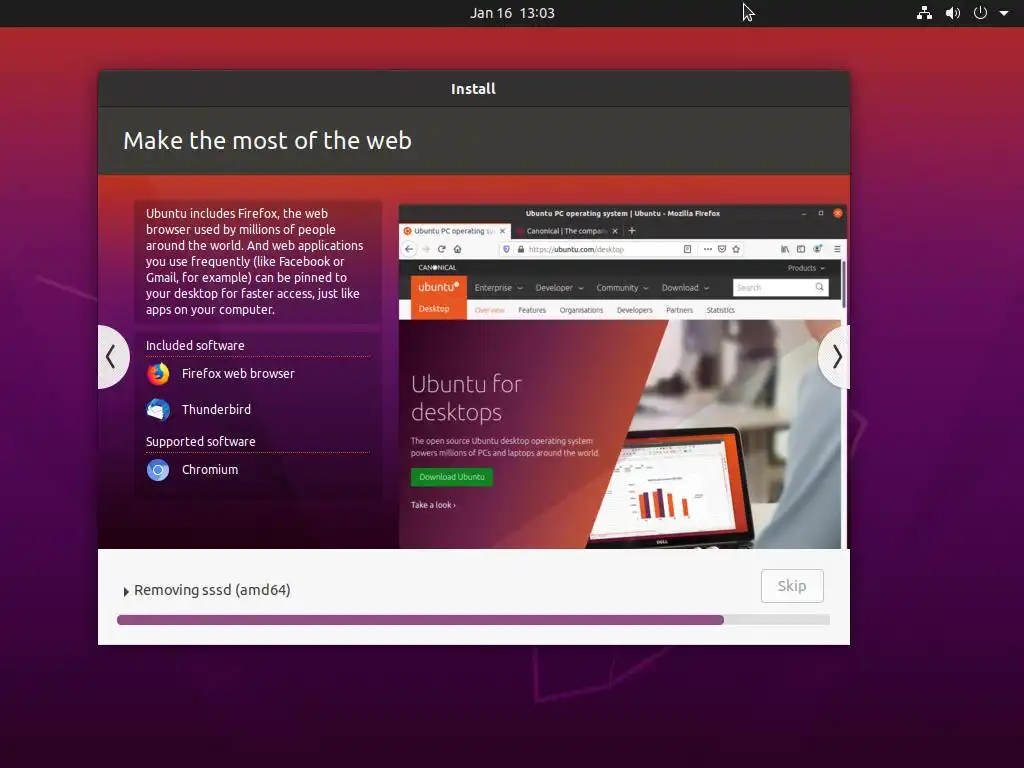1024x768 pixels.
Task: Click the 'Supported software' heading
Action: tap(200, 441)
